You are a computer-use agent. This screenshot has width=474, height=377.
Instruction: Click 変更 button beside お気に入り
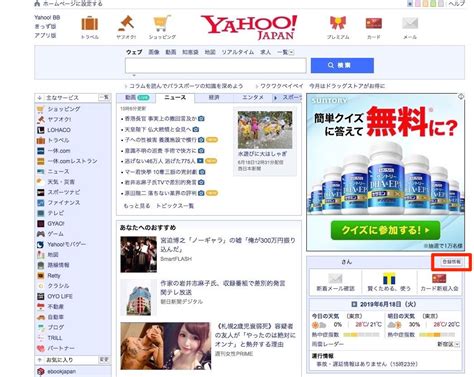104,360
